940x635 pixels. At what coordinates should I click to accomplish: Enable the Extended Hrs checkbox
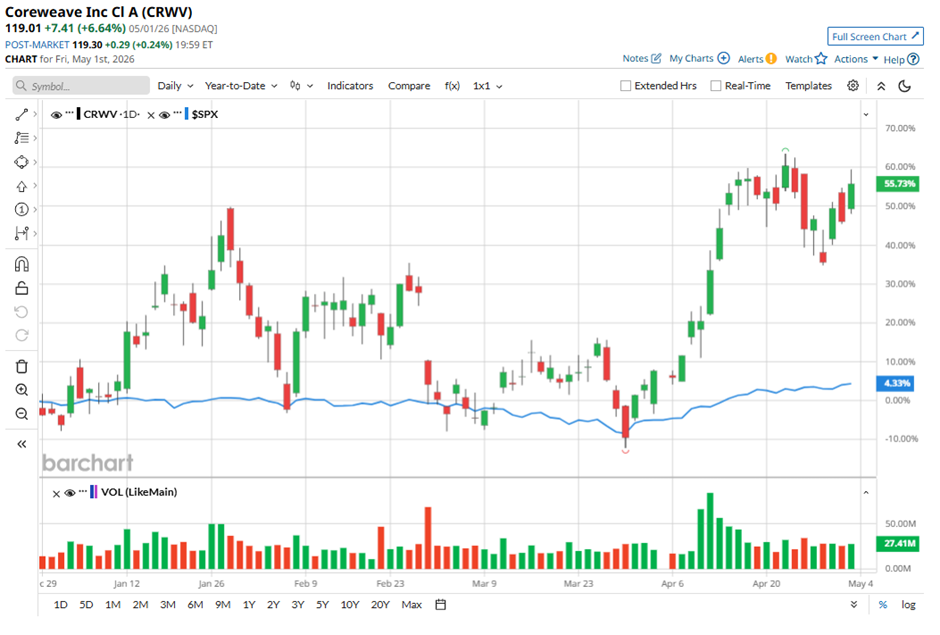click(625, 86)
